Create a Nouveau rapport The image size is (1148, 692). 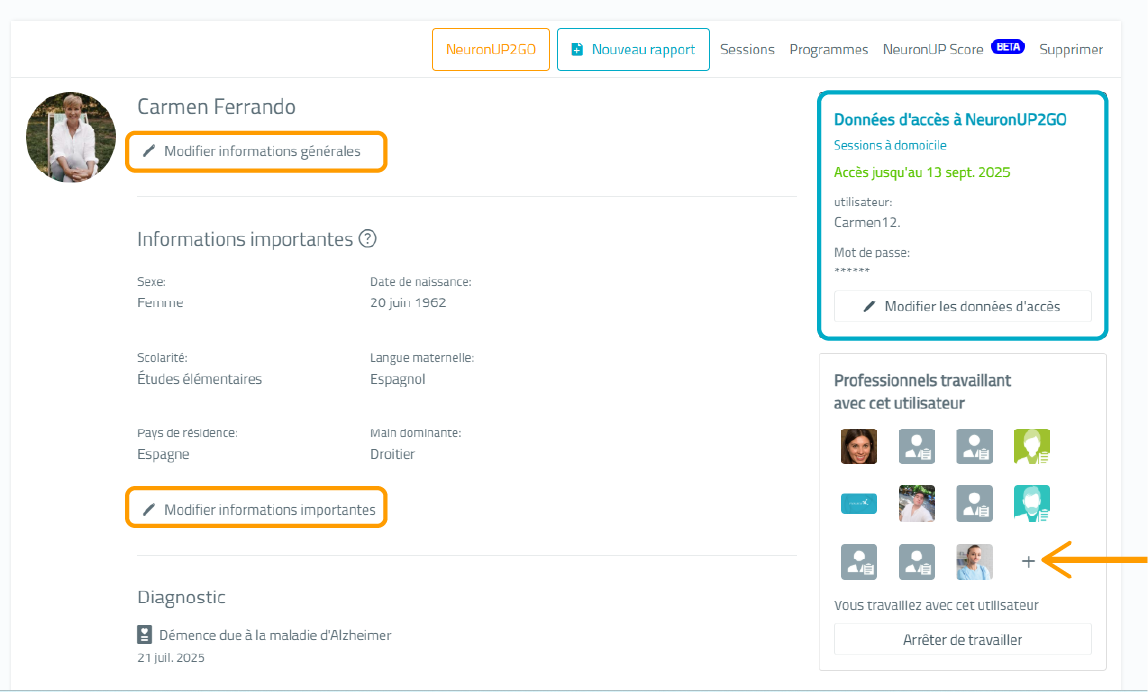pos(633,50)
